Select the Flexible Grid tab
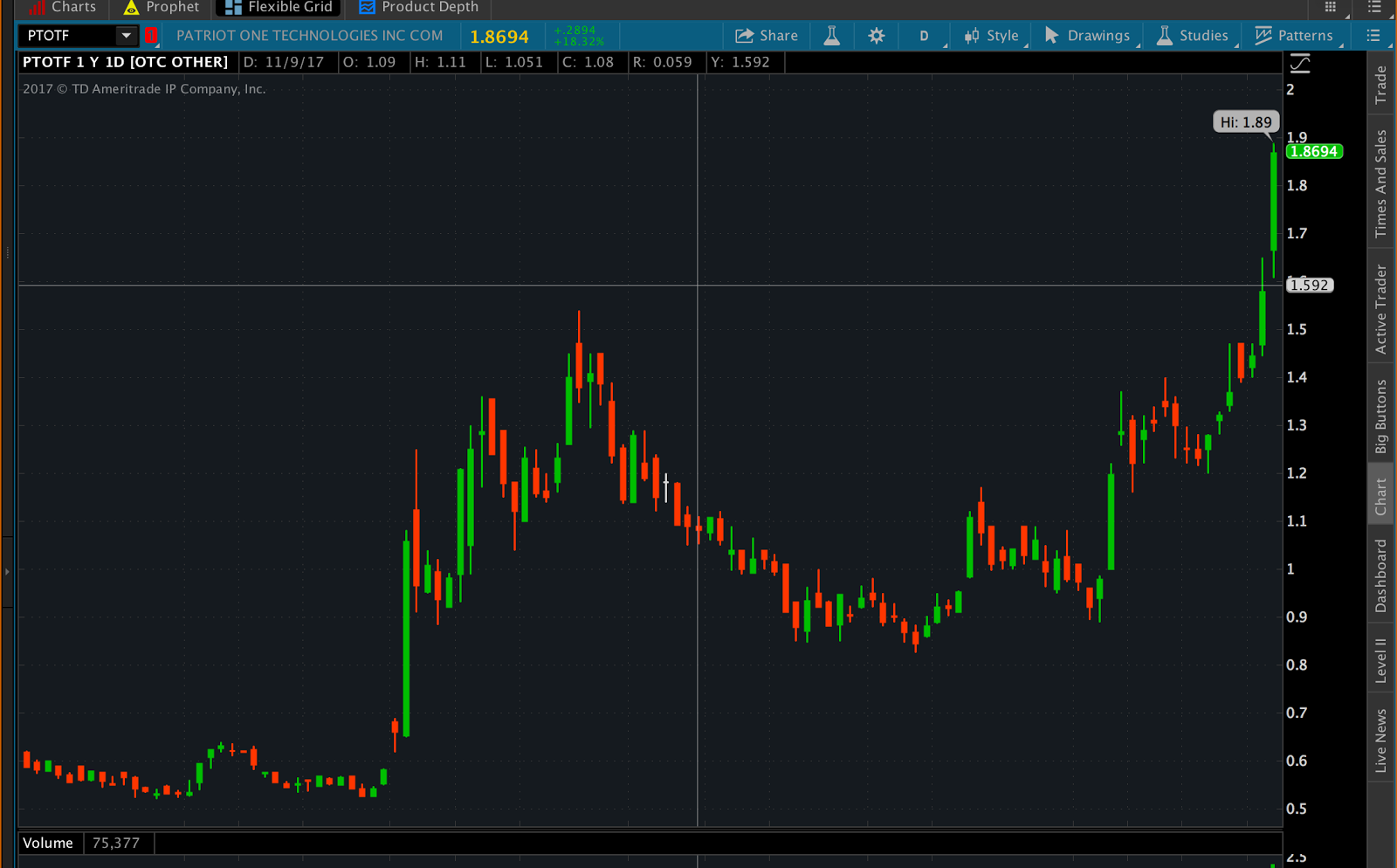Screen dimensions: 1397x868 click(279, 8)
